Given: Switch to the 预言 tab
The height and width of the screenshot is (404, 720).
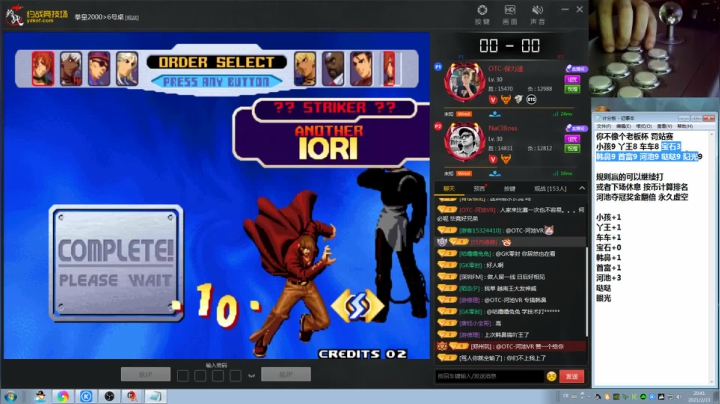Looking at the screenshot, I should click(479, 189).
